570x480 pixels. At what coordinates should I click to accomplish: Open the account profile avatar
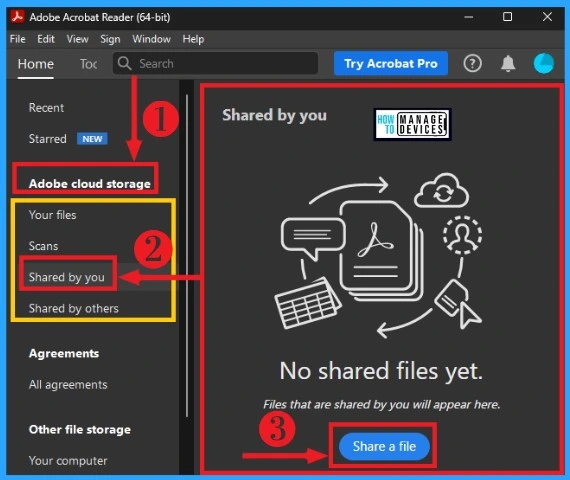click(x=543, y=64)
